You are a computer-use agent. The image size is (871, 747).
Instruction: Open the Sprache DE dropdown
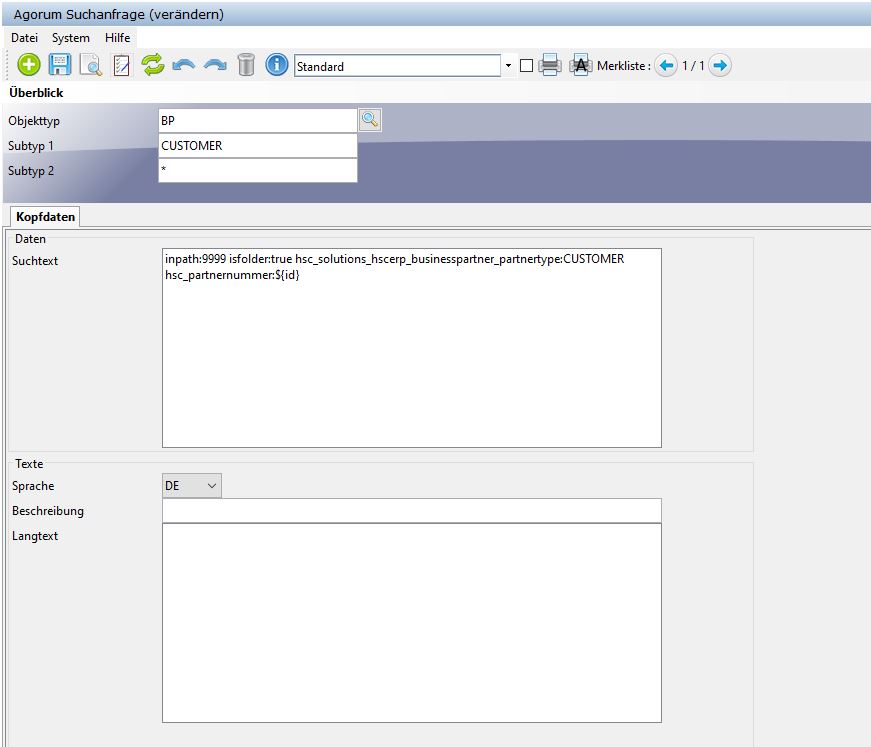tap(192, 486)
